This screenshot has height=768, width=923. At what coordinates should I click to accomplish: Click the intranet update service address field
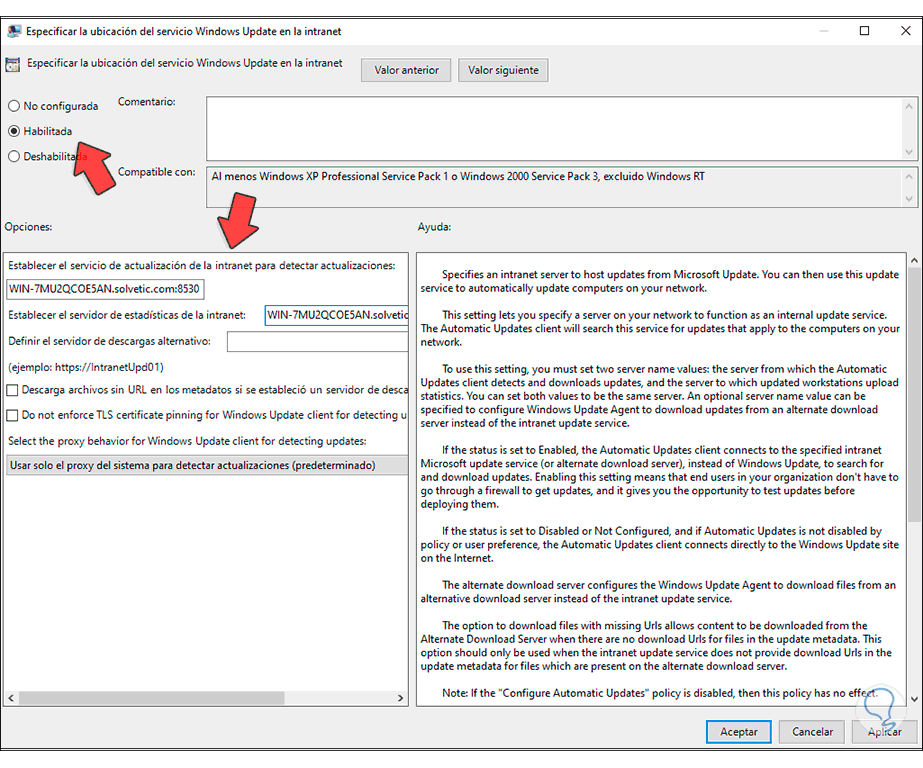coord(105,289)
